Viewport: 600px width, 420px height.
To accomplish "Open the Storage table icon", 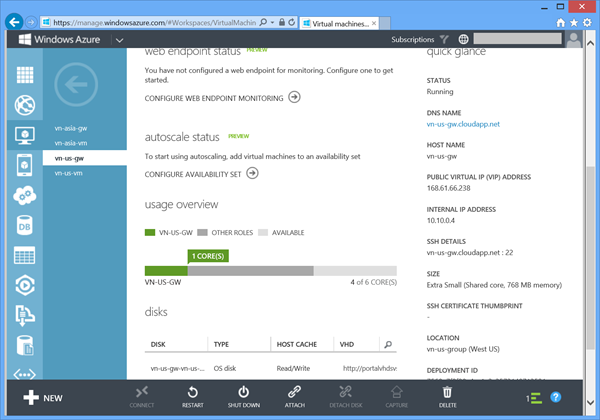I will tap(25, 255).
